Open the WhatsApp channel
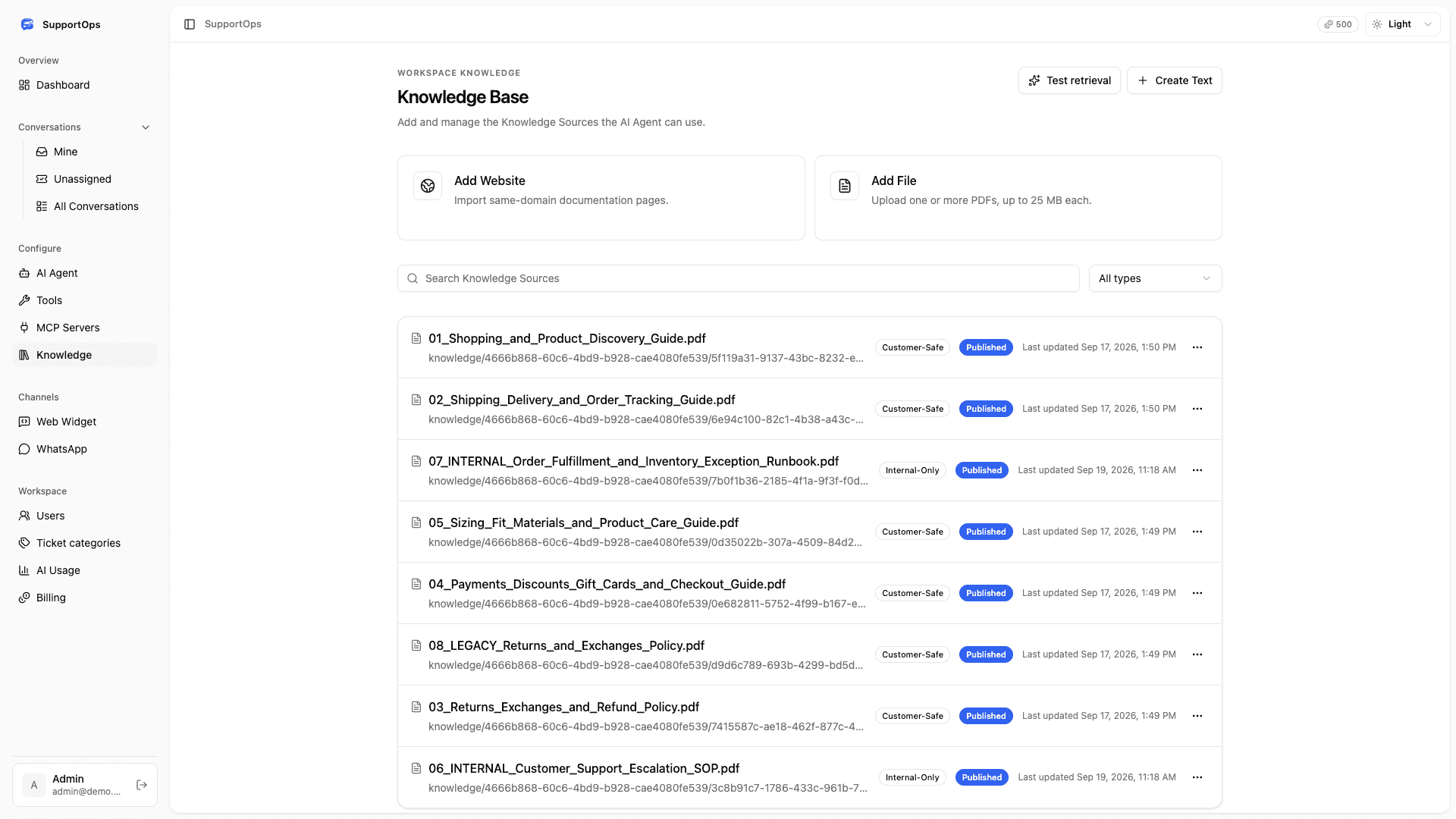The height and width of the screenshot is (819, 1456). [x=85, y=449]
